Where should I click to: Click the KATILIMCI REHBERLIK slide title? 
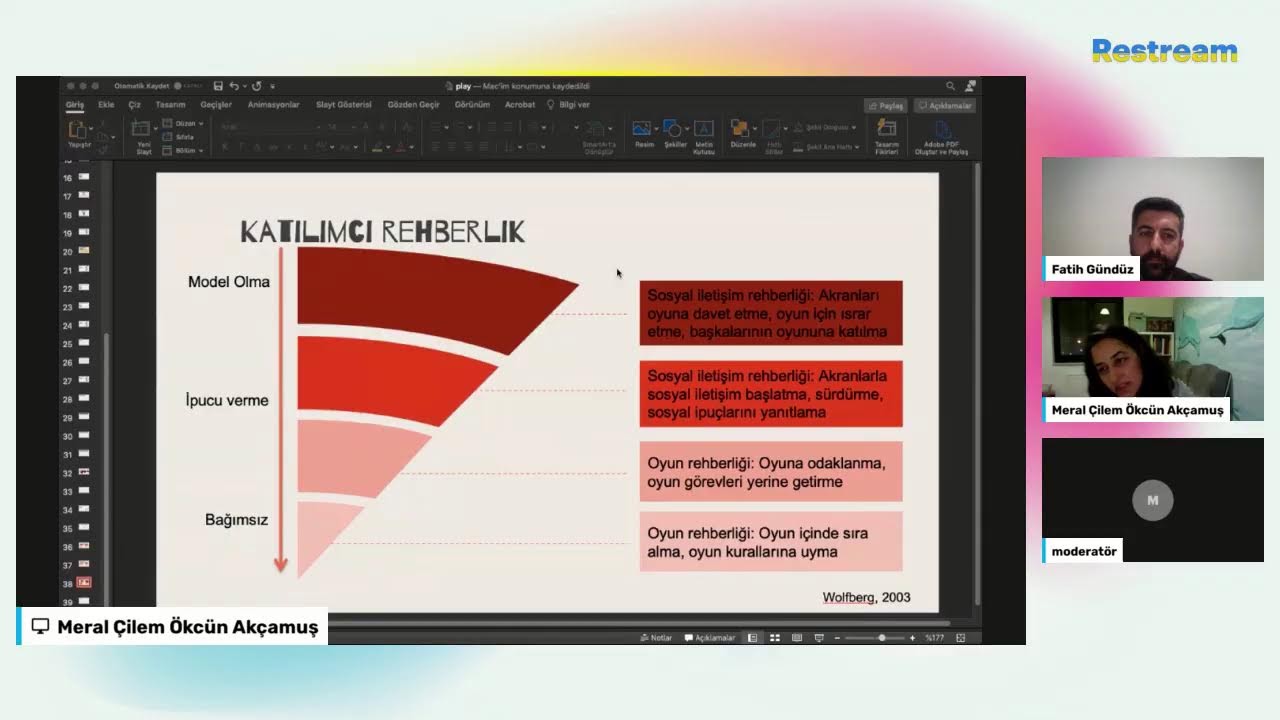[x=382, y=233]
